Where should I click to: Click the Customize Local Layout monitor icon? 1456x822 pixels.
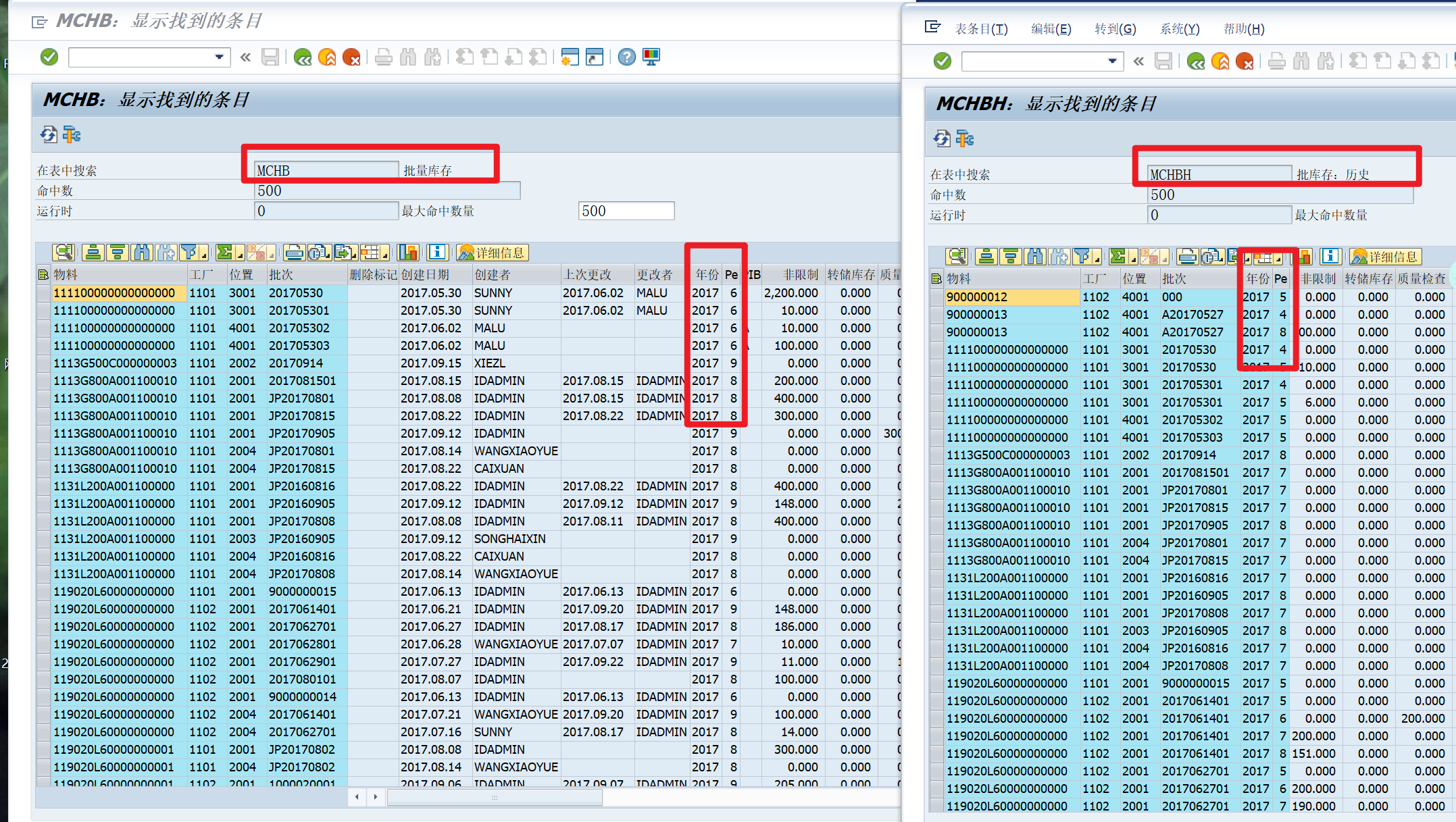click(651, 57)
